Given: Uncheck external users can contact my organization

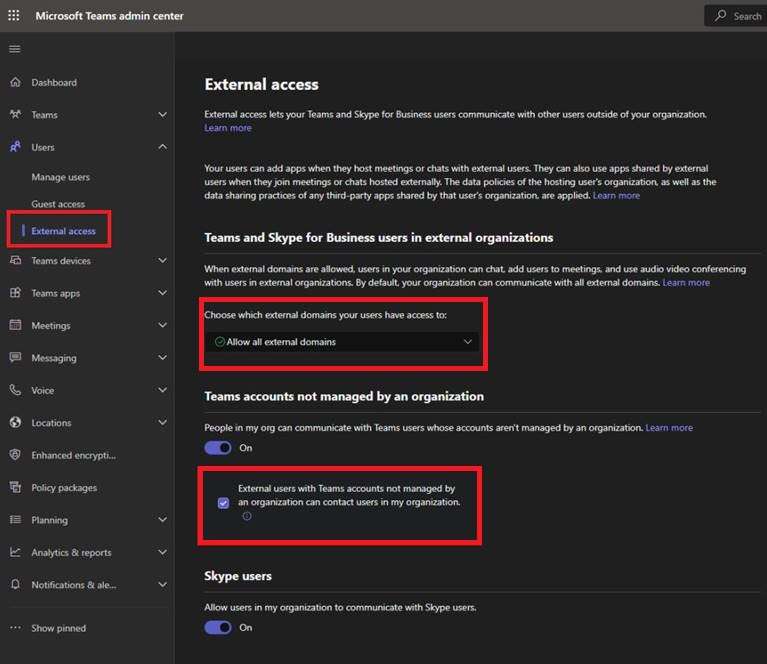Looking at the screenshot, I should 223,502.
